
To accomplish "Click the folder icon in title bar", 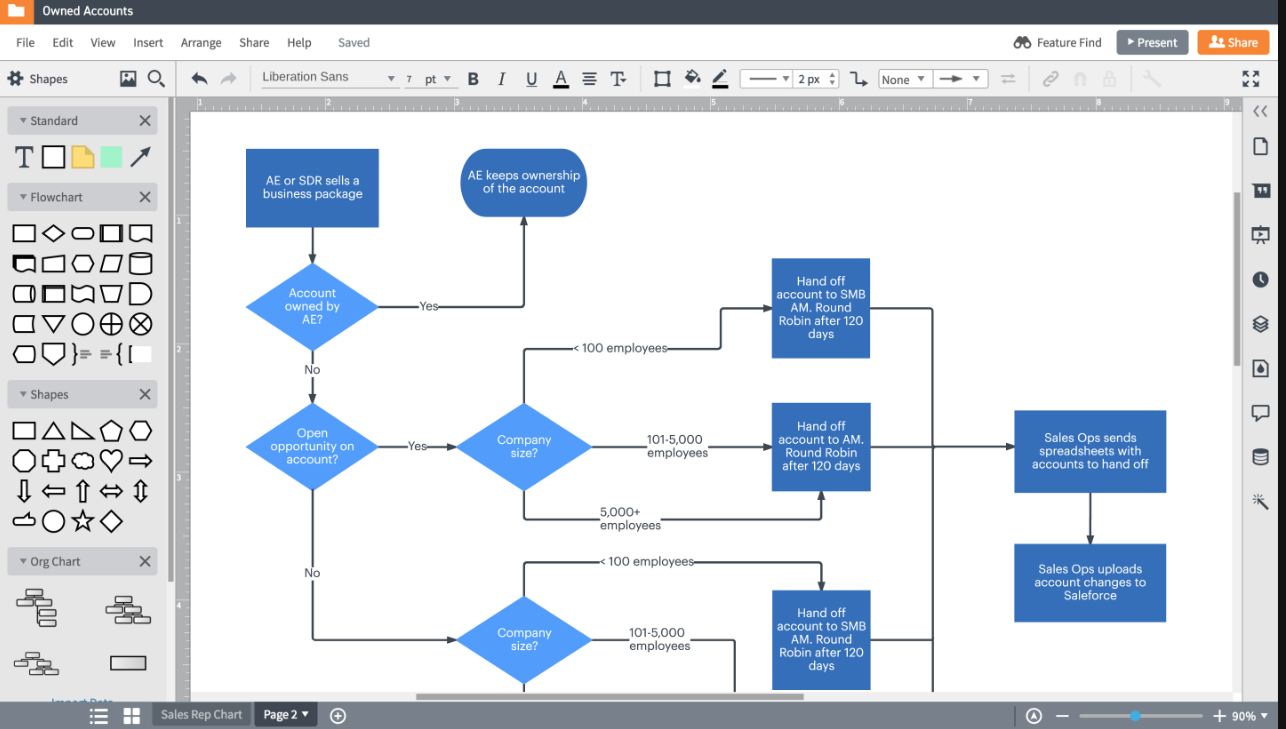I will 16,11.
